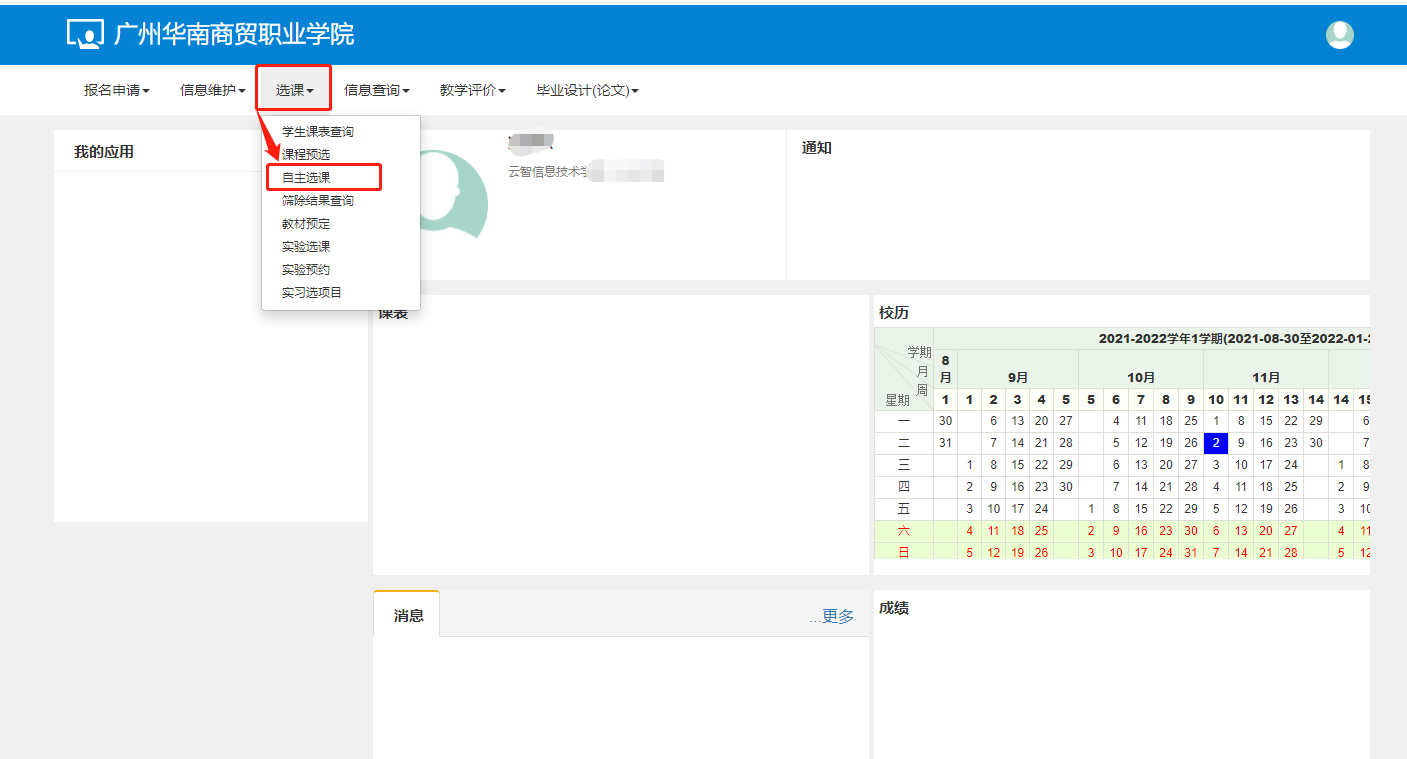
Task: Click the college logo icon in header
Action: 85,34
